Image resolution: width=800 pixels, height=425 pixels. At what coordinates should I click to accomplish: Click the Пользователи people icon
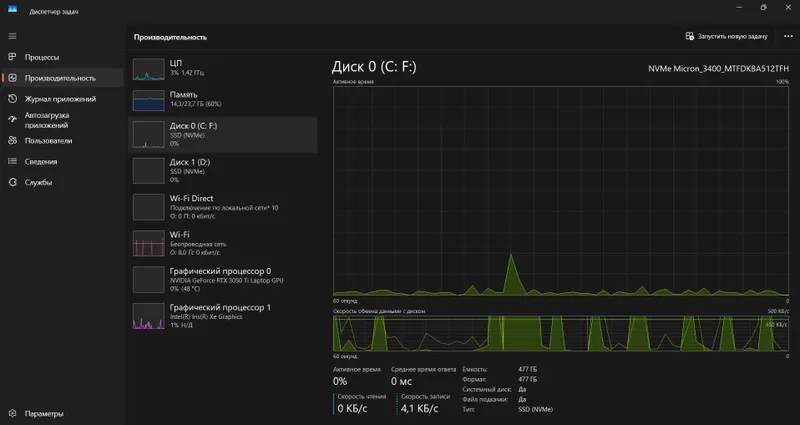[12, 141]
